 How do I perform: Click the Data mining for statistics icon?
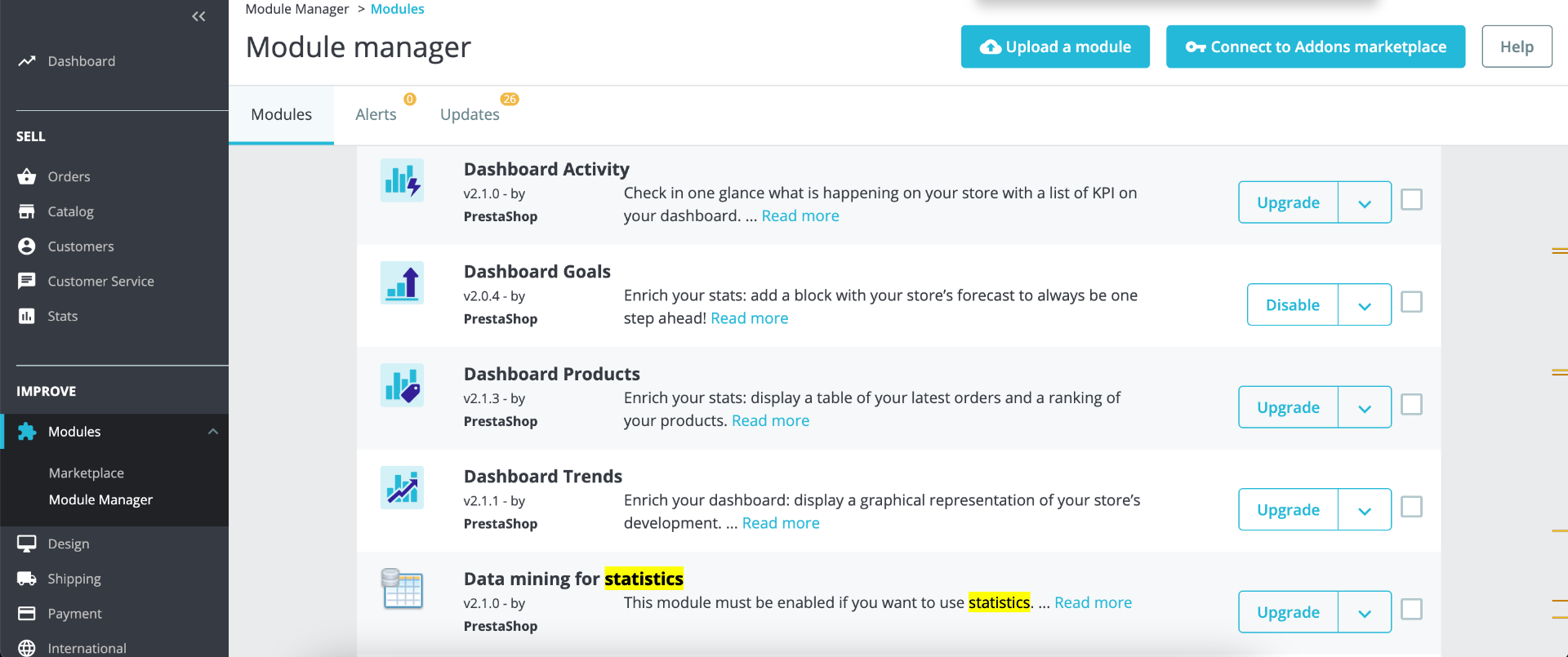click(x=402, y=589)
